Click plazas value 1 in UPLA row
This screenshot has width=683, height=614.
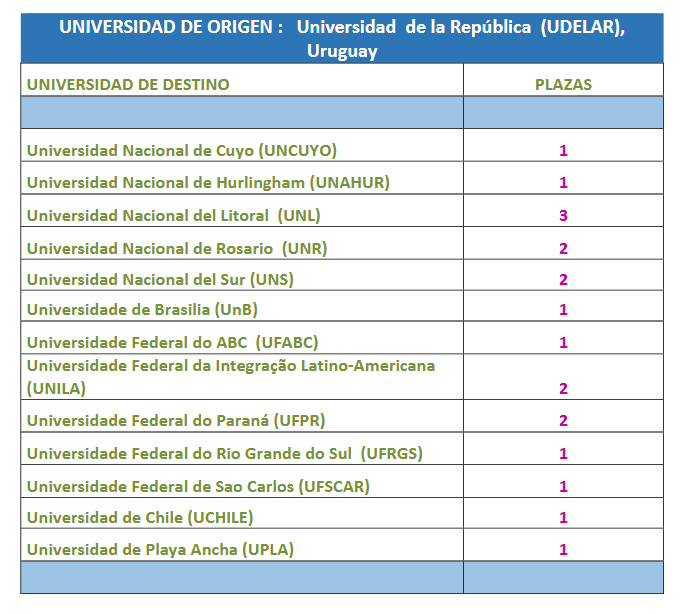pyautogui.click(x=563, y=550)
